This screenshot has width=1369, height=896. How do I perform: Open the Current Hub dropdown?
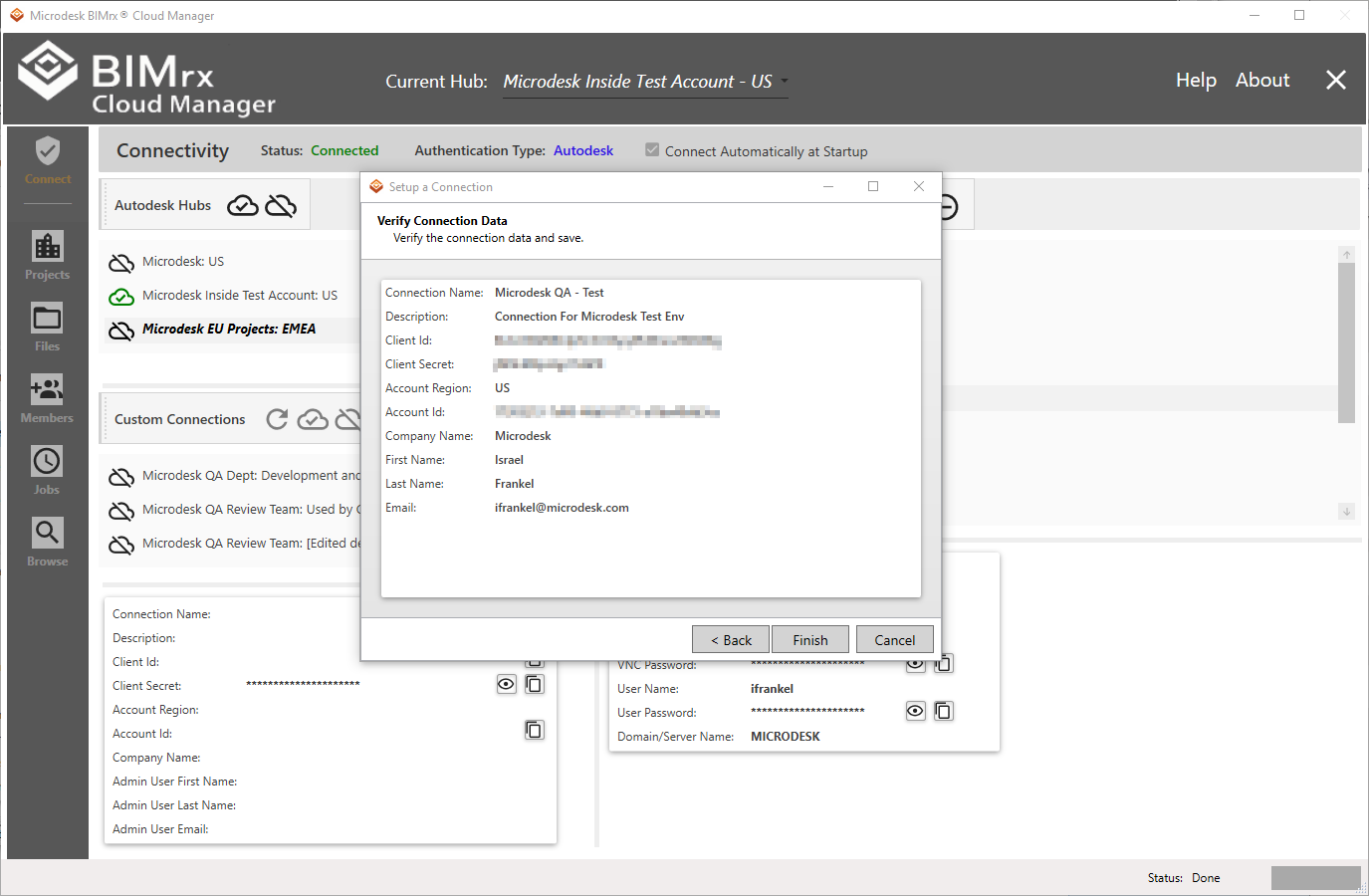tap(645, 82)
